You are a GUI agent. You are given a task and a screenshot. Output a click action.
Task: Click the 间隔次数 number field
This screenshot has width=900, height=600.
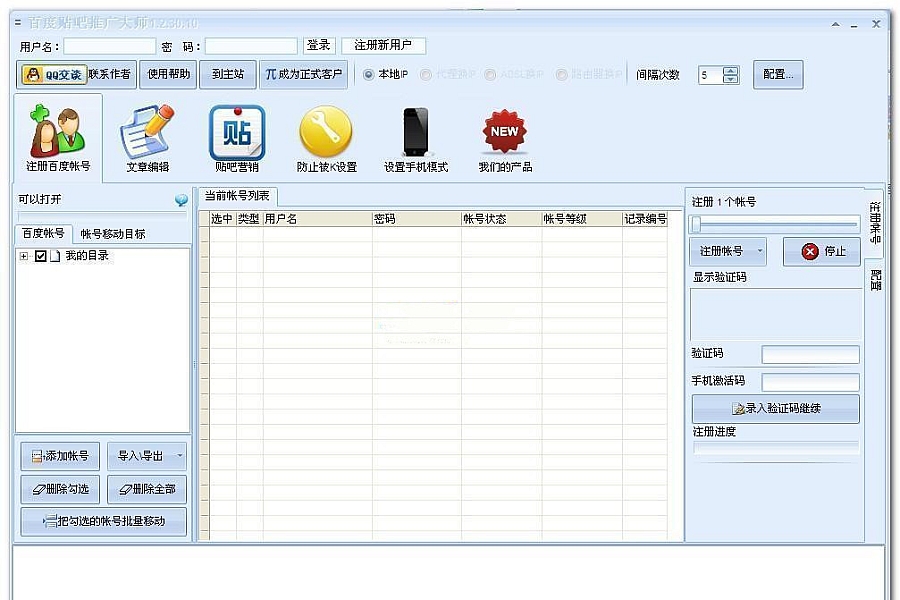(x=711, y=75)
